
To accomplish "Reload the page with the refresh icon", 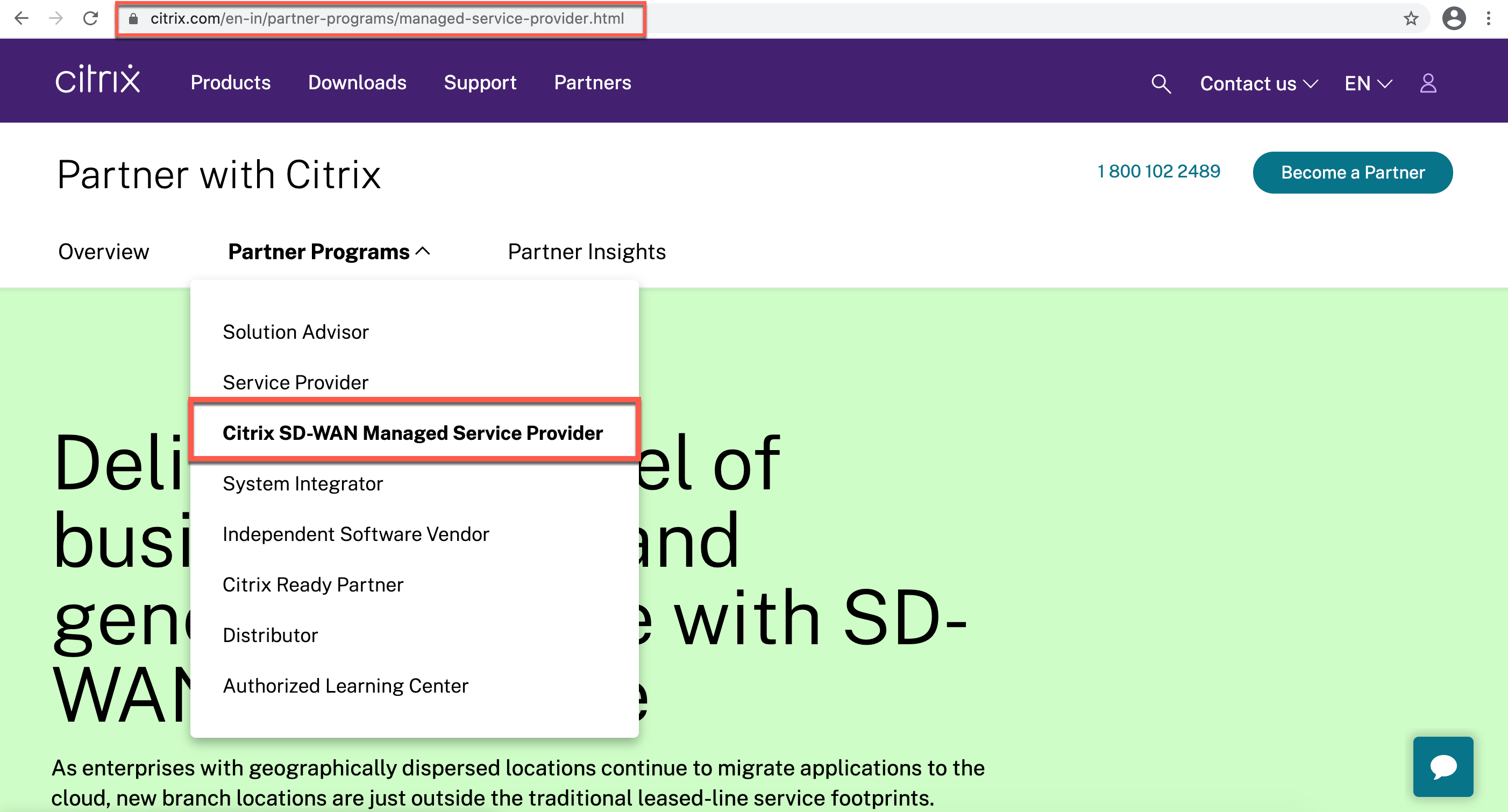I will click(x=90, y=18).
